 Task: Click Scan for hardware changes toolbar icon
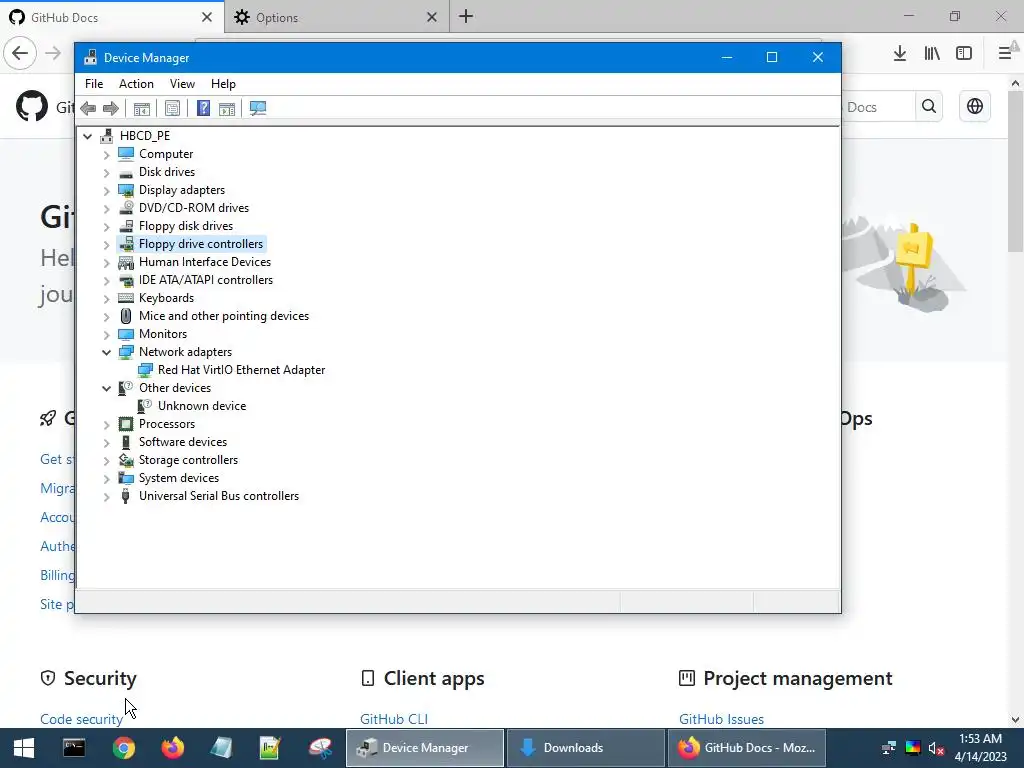258,108
